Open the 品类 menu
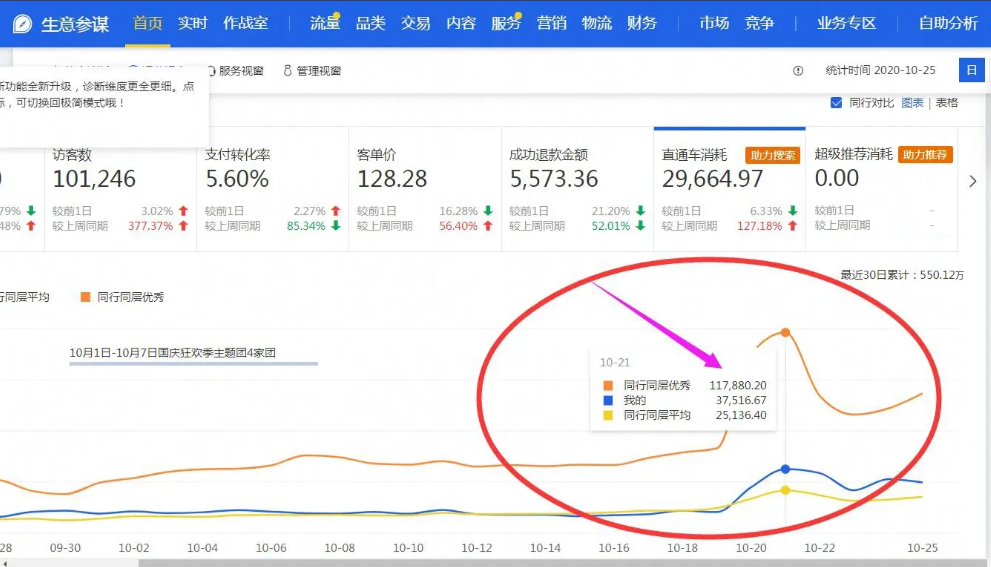The width and height of the screenshot is (991, 567). [x=370, y=23]
